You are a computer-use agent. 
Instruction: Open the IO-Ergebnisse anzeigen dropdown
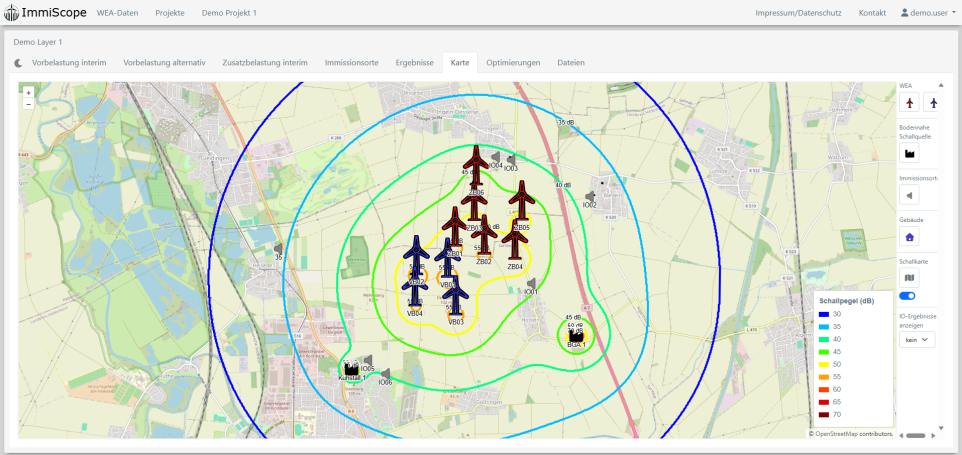click(x=917, y=339)
